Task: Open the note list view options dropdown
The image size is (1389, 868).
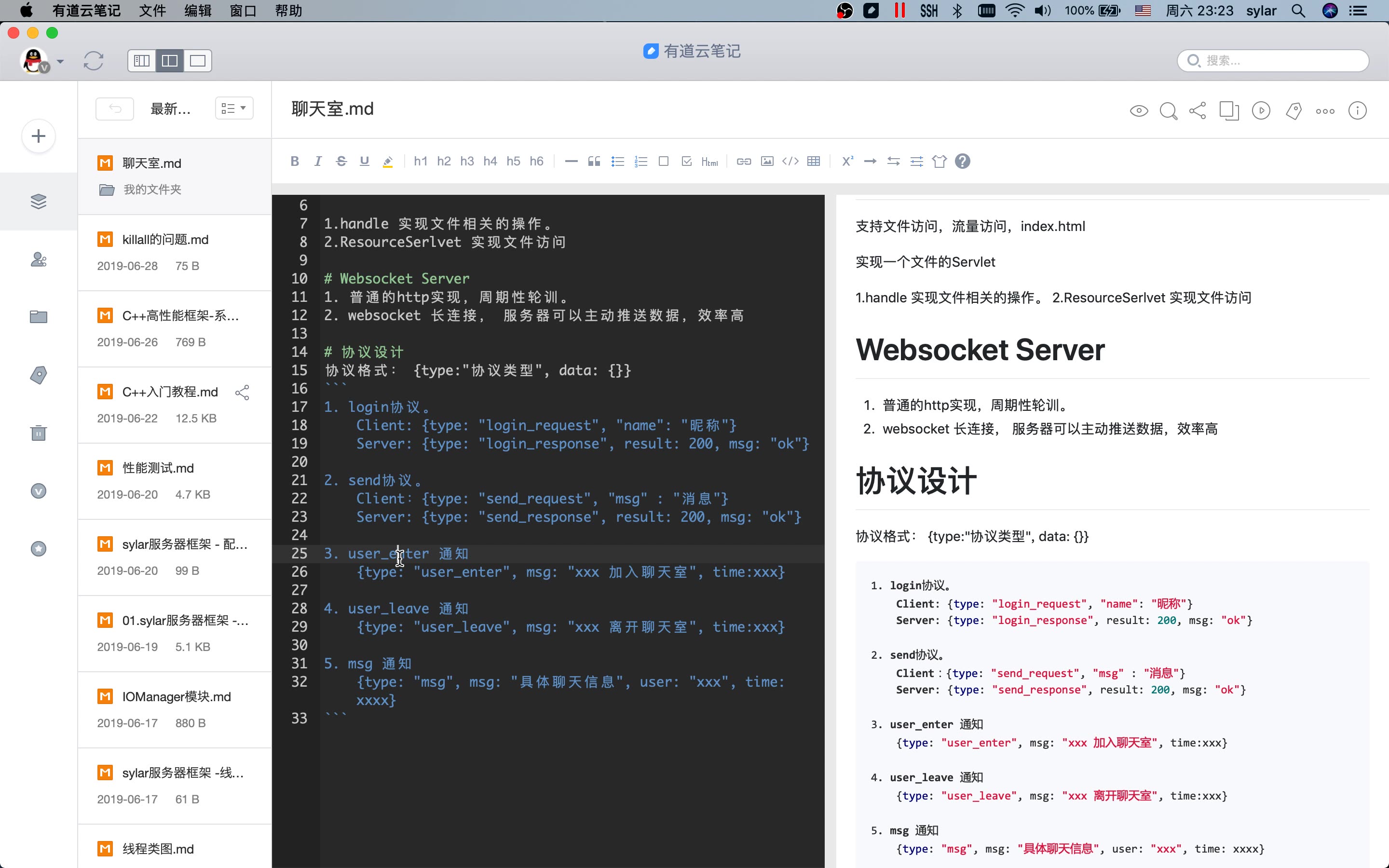Action: [x=233, y=108]
